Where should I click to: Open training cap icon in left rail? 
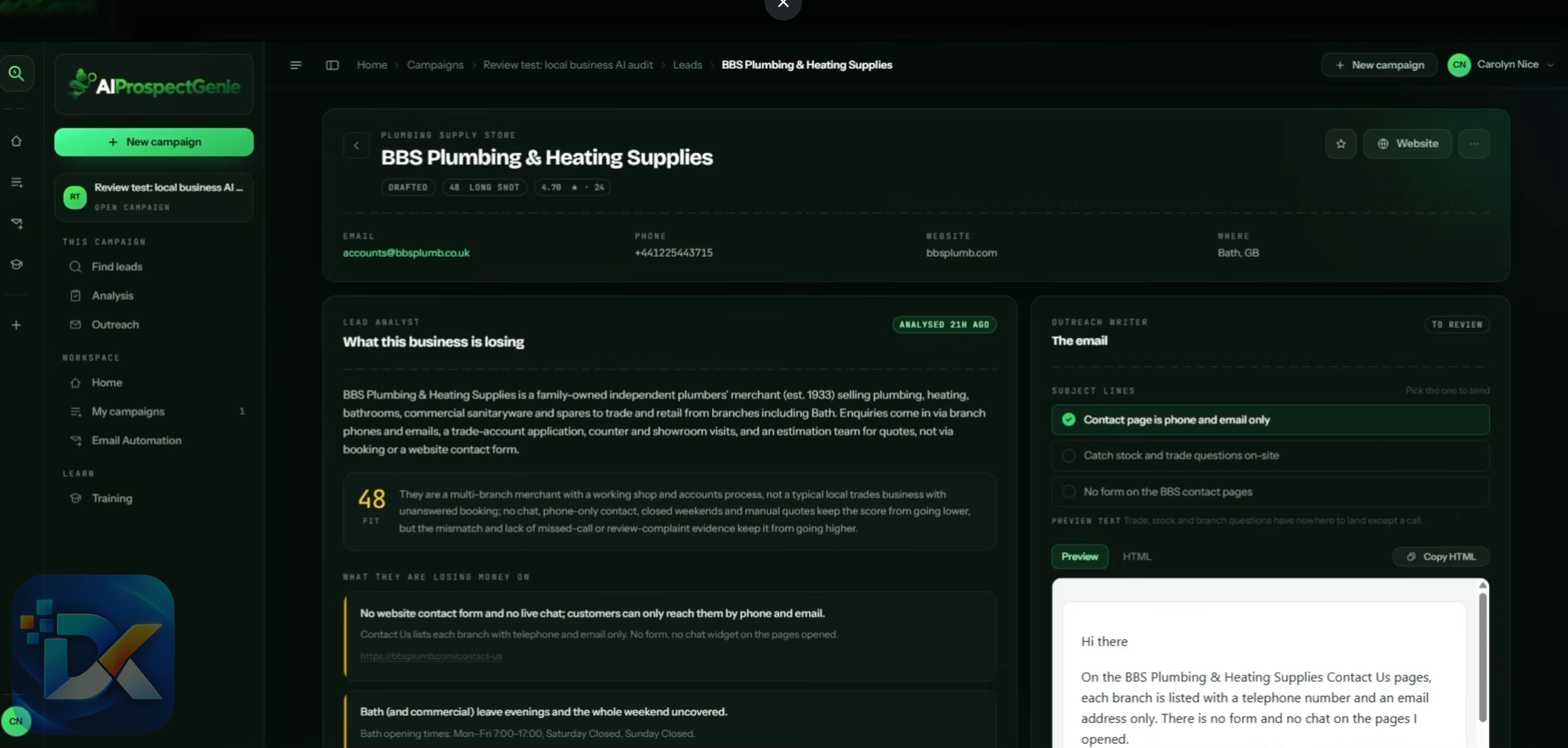pos(17,264)
